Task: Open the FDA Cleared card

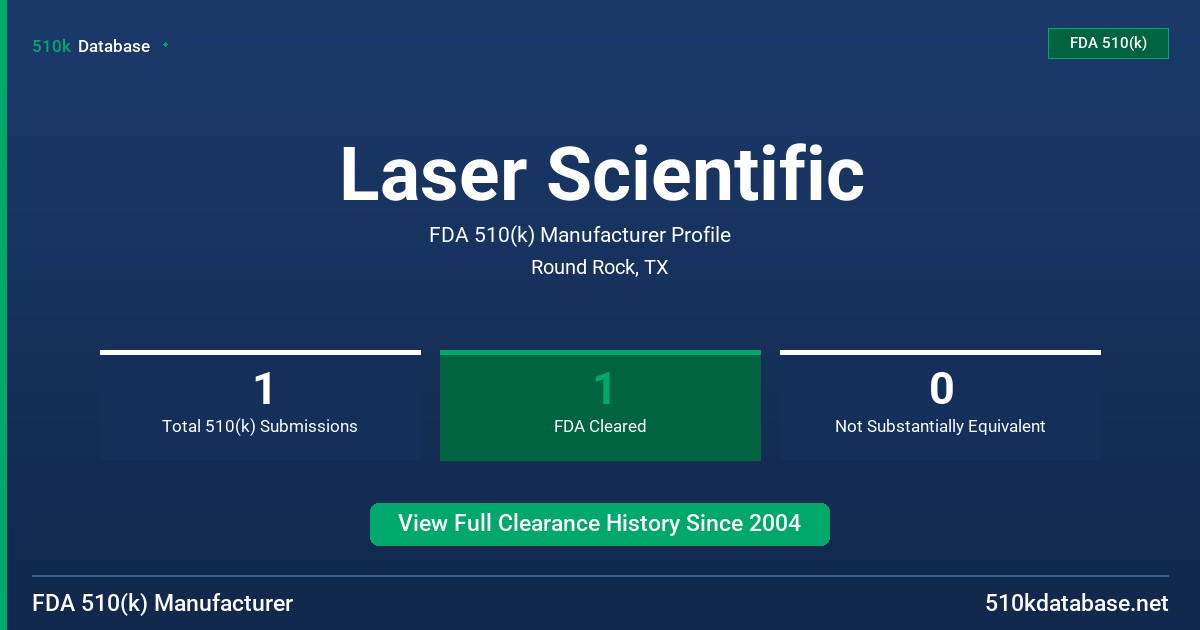Action: 600,405
